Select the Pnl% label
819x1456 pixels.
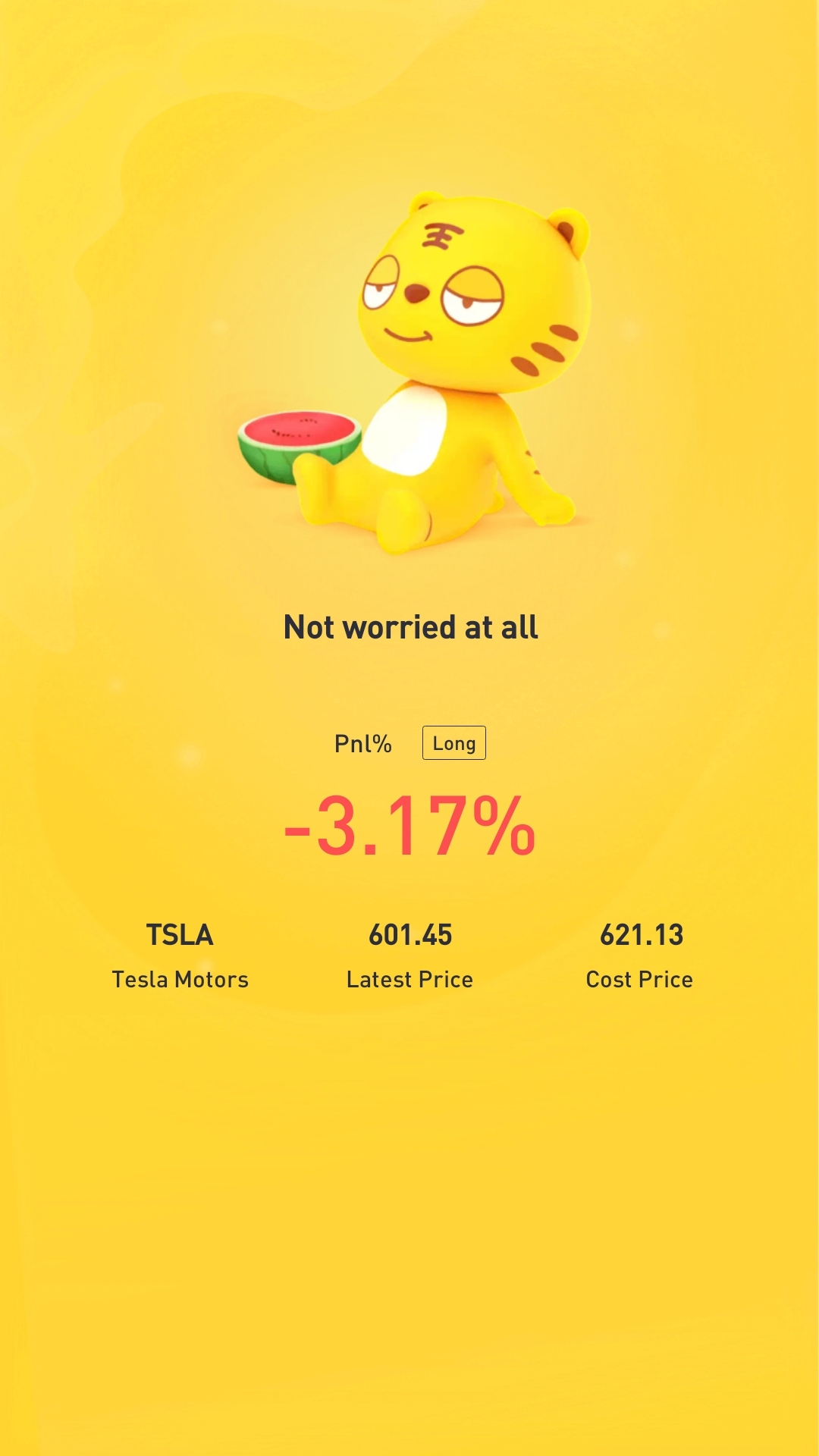363,744
